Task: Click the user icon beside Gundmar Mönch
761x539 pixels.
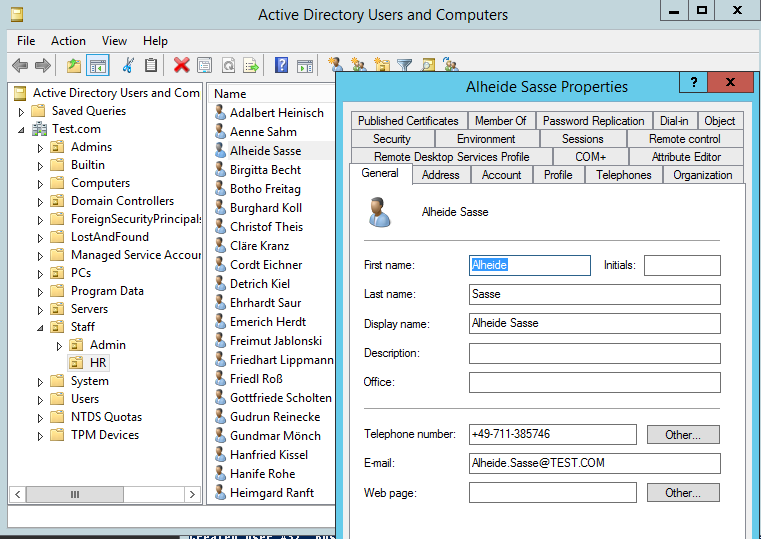Action: pyautogui.click(x=220, y=436)
